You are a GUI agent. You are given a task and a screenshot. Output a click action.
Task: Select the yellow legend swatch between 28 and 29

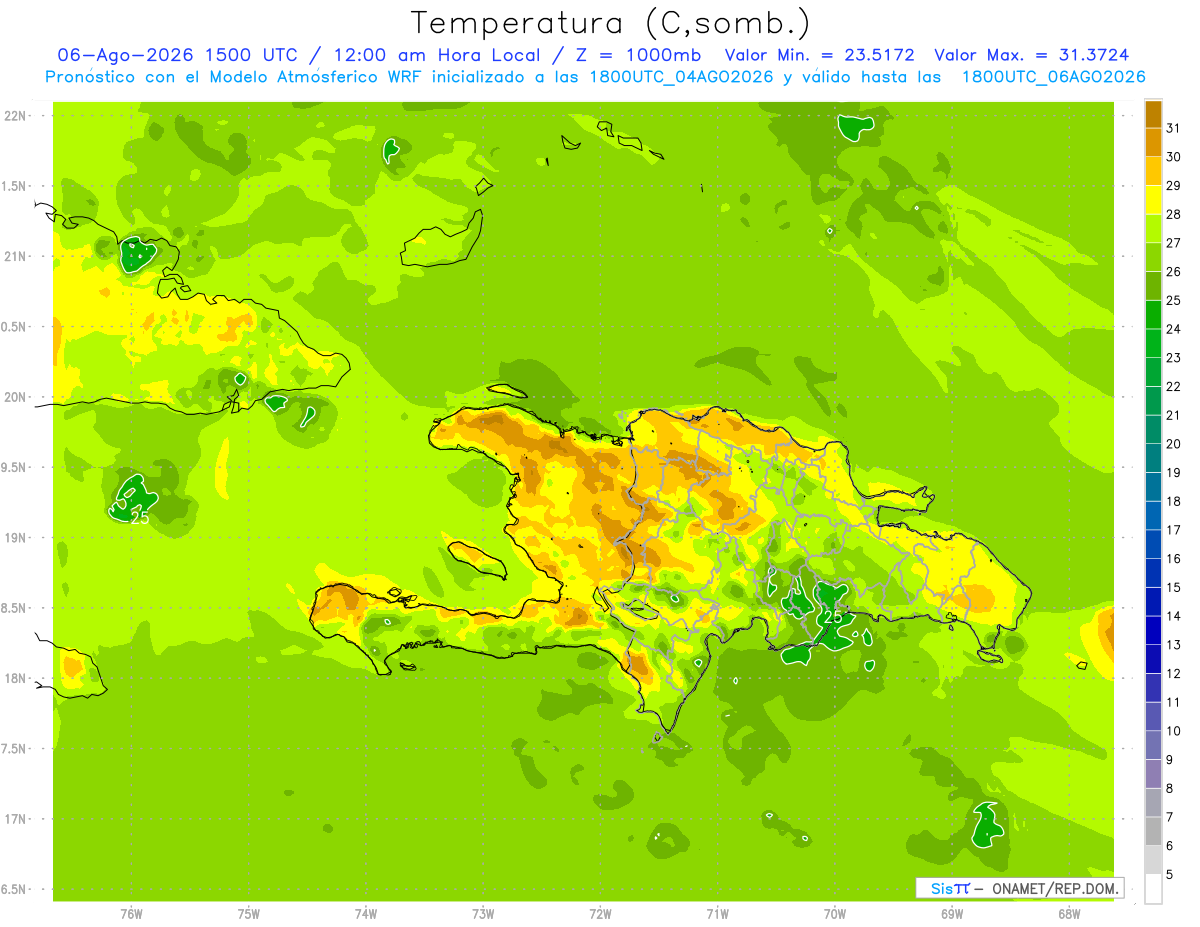point(1153,200)
